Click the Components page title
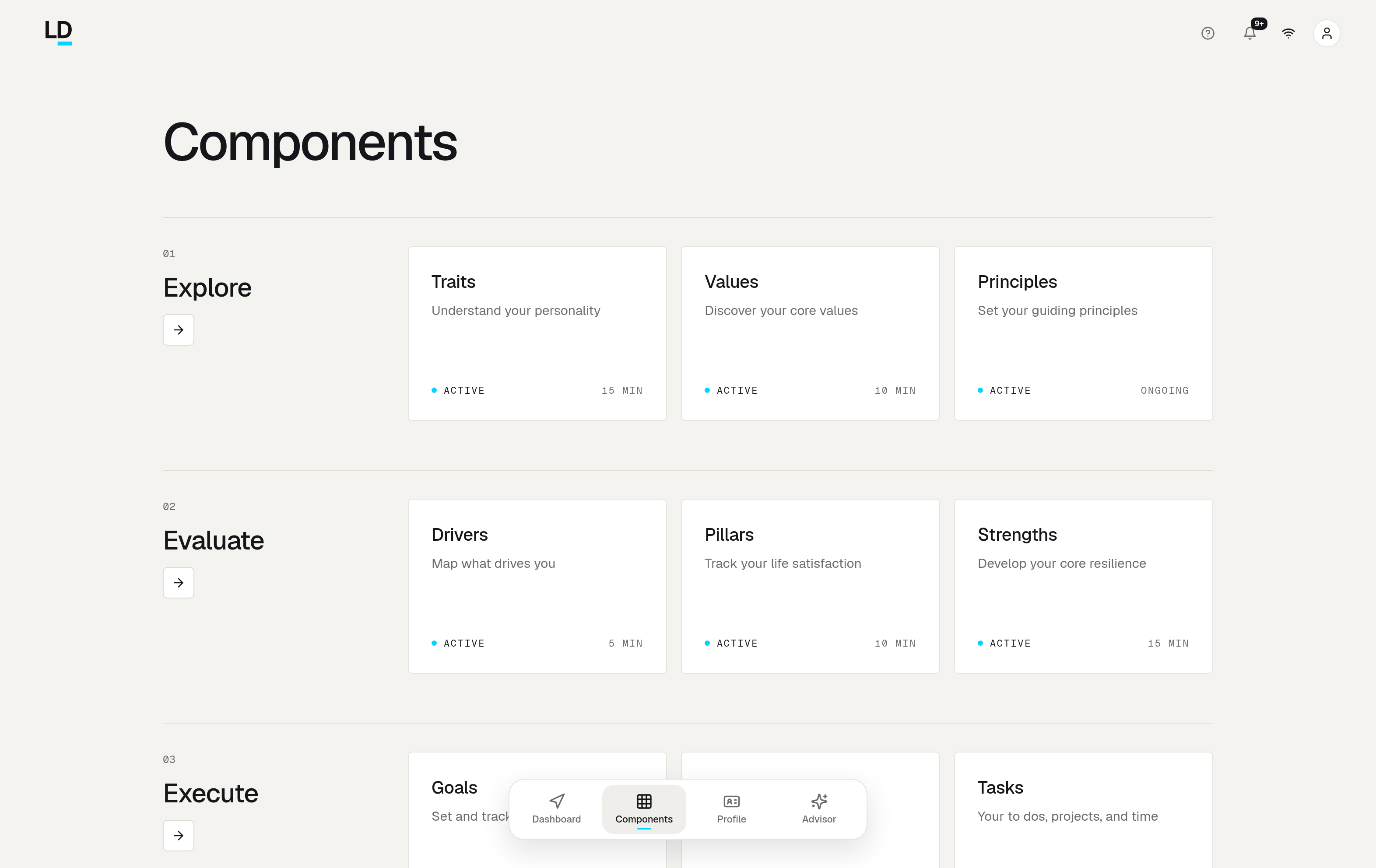The height and width of the screenshot is (868, 1376). tap(310, 143)
